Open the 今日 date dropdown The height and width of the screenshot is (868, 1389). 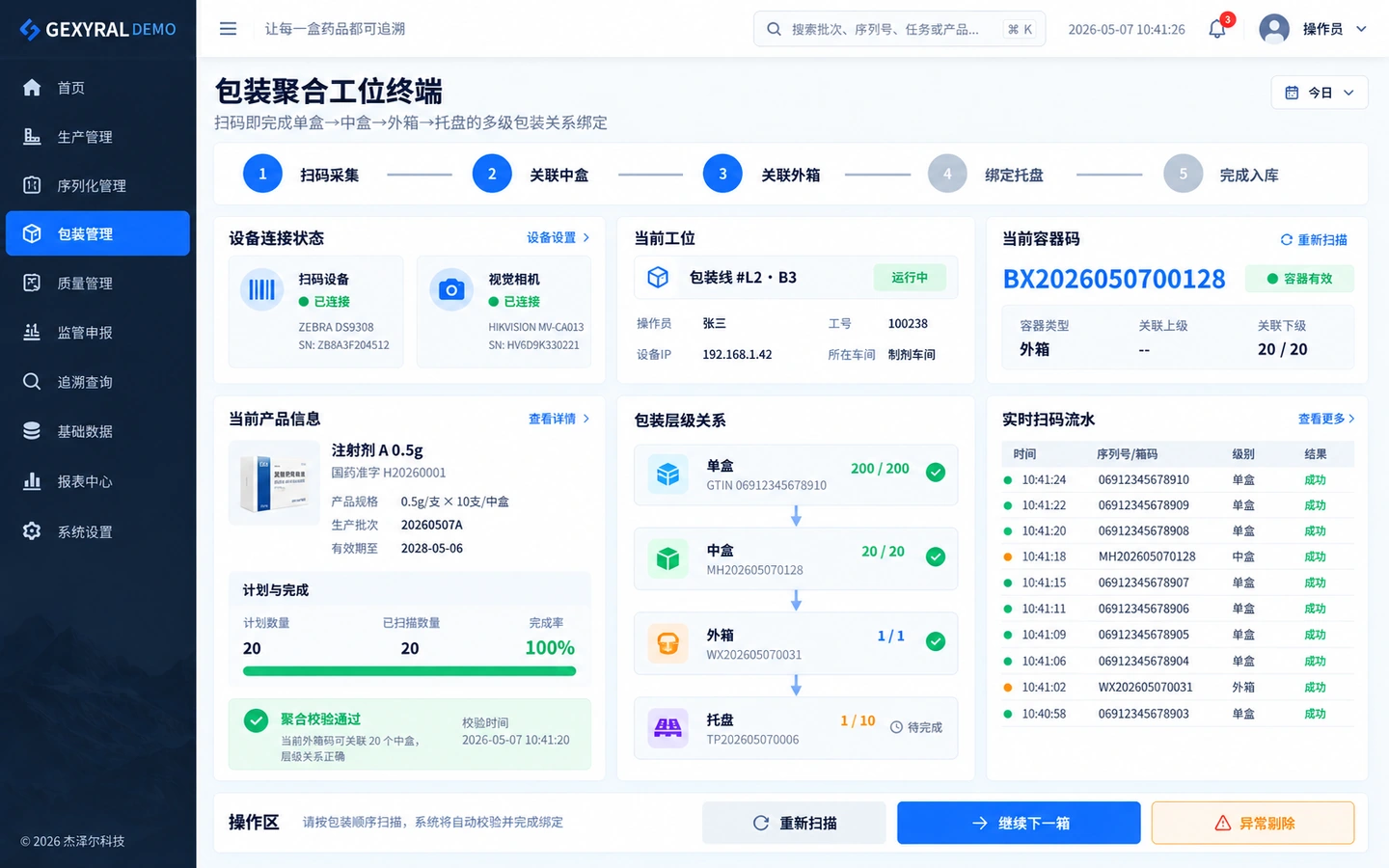(x=1320, y=93)
